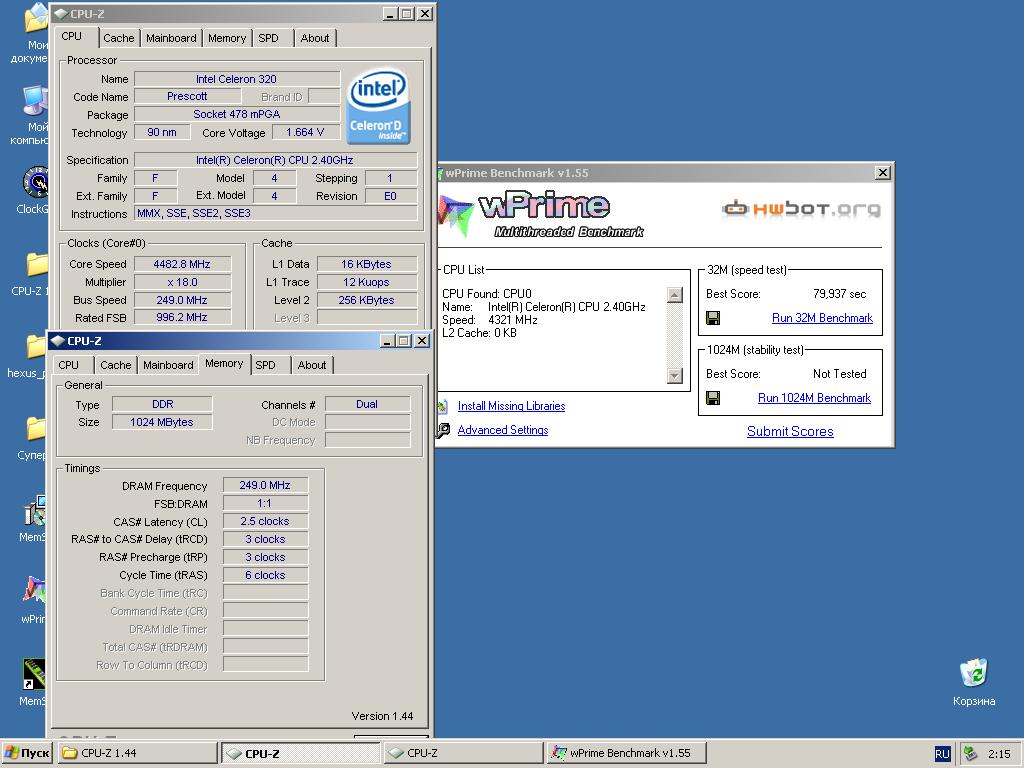Click the Specification field Intel(R) Celeron(R) CPU 2.40GHz
This screenshot has height=768, width=1024.
point(276,160)
